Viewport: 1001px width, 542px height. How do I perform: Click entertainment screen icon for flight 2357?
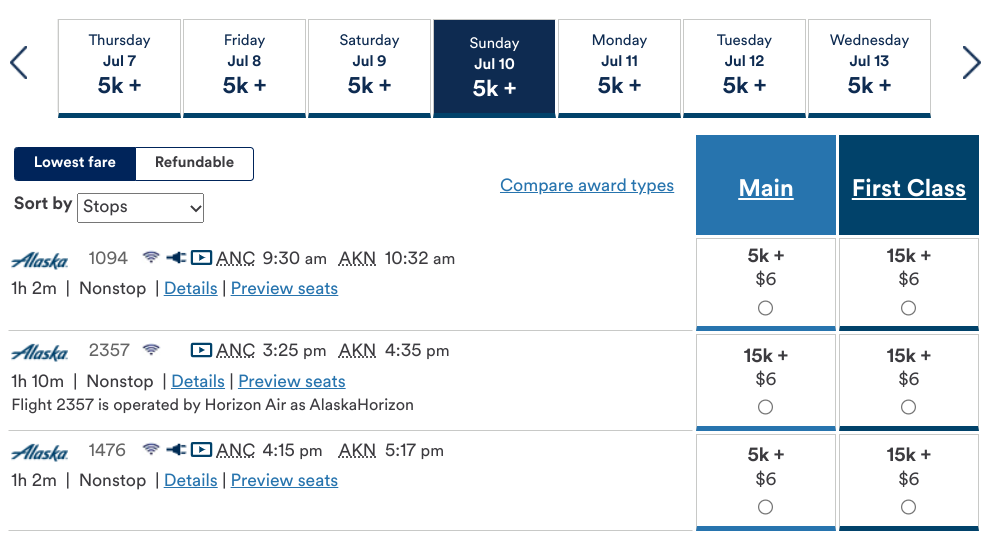201,350
